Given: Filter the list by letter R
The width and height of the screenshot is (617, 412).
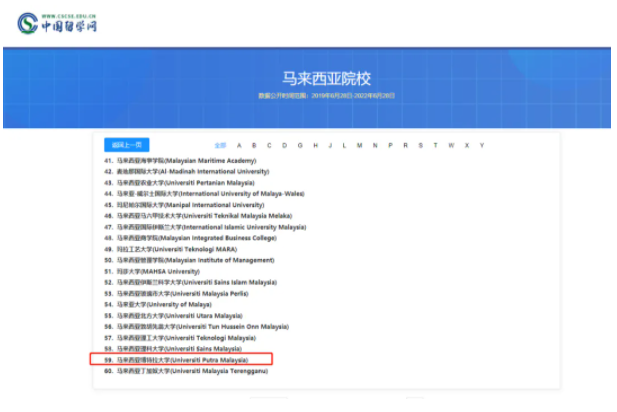Looking at the screenshot, I should [x=405, y=145].
